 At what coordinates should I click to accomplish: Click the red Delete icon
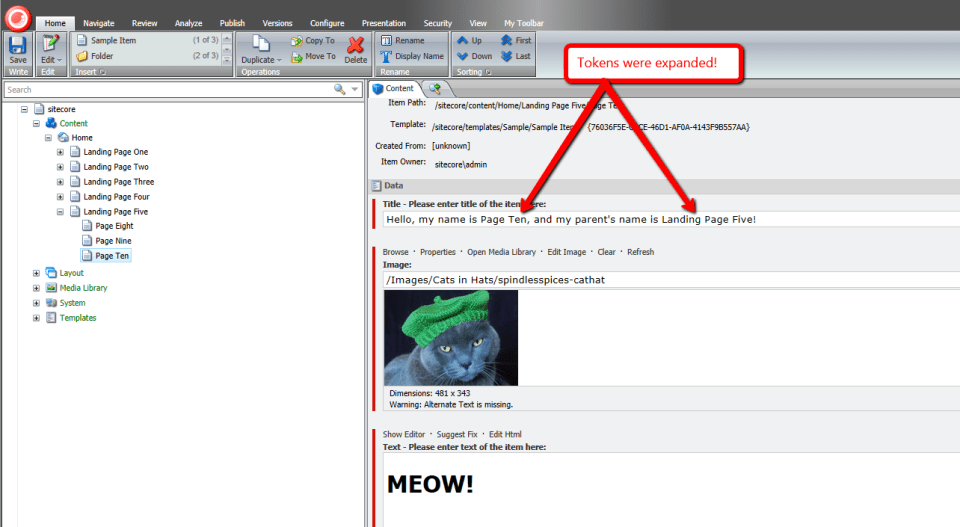click(x=356, y=48)
